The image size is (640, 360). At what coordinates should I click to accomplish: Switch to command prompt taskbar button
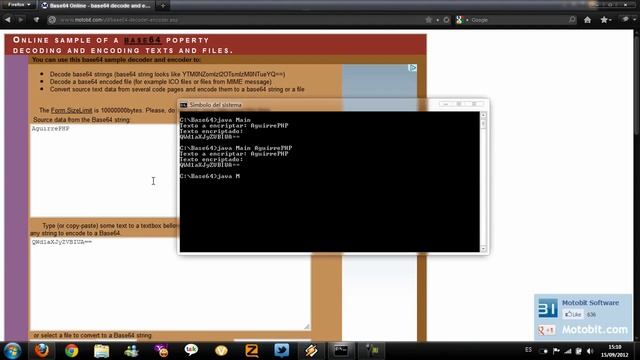[x=341, y=351]
